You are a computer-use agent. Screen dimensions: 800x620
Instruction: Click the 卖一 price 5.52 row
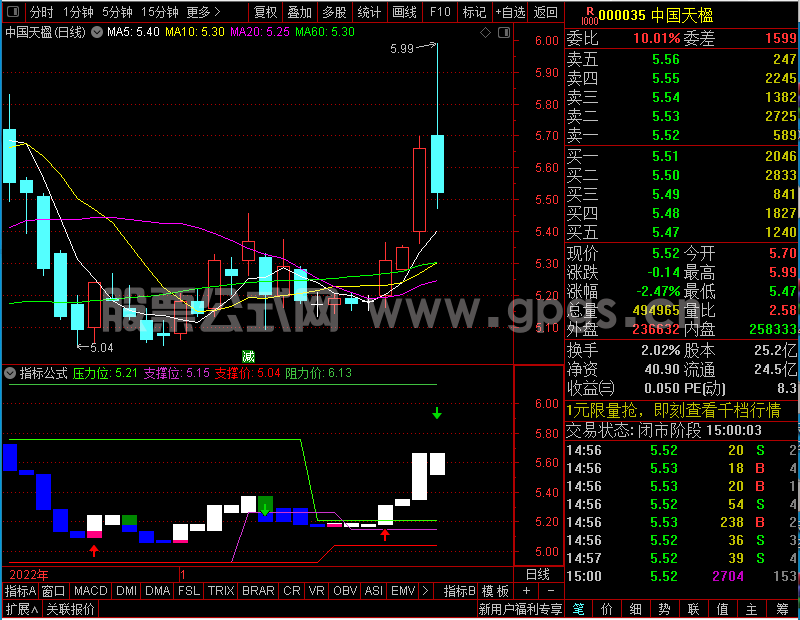click(x=682, y=135)
